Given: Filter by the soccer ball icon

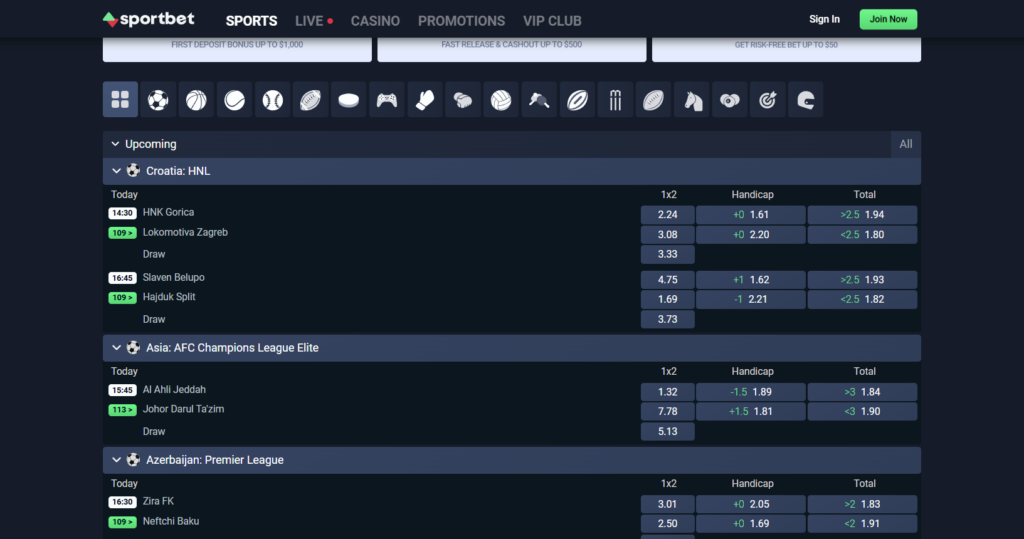Looking at the screenshot, I should [x=158, y=99].
